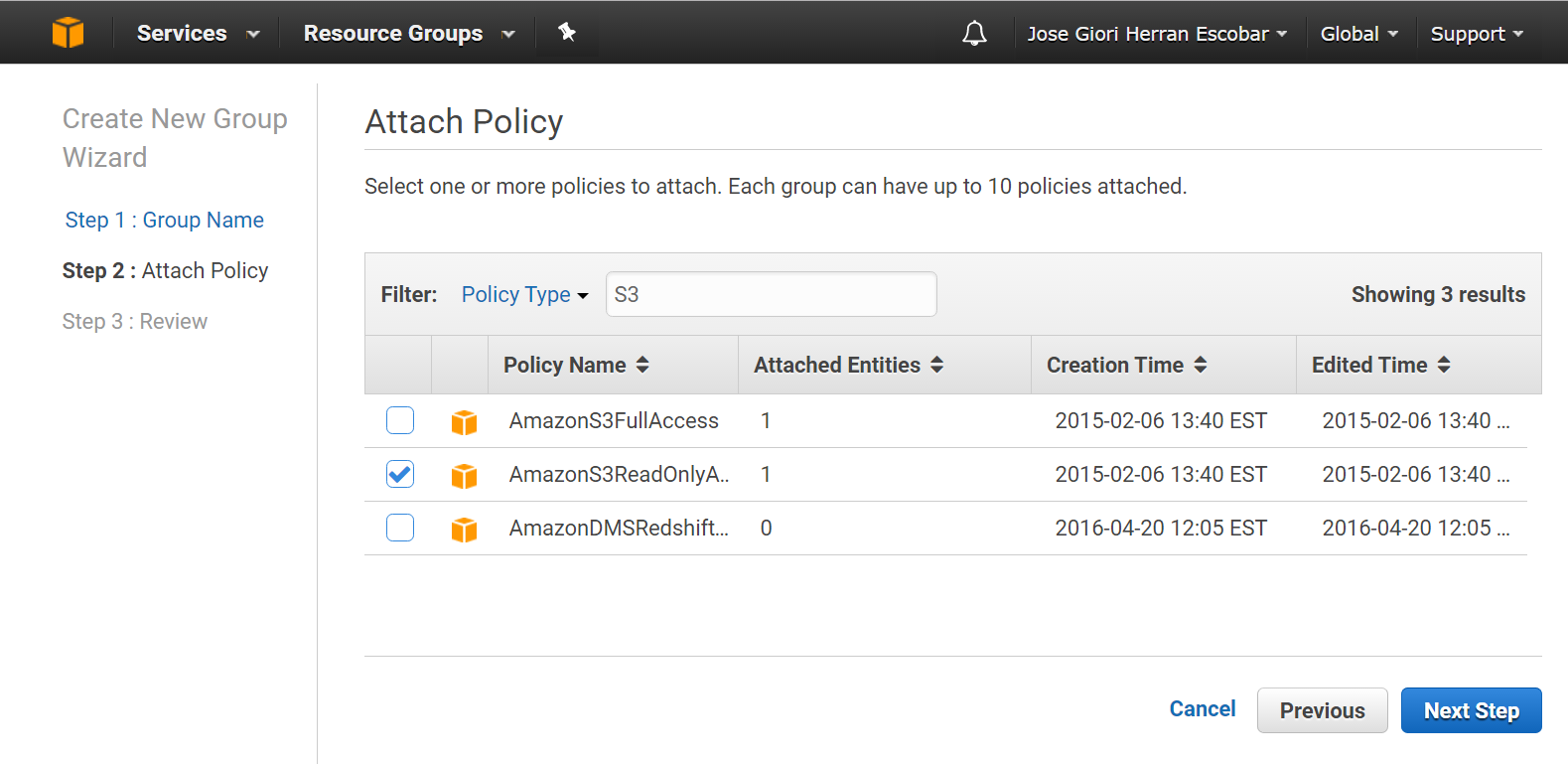Screen dimensions: 1568x764
Task: Click the Policy Name column header
Action: [614, 365]
